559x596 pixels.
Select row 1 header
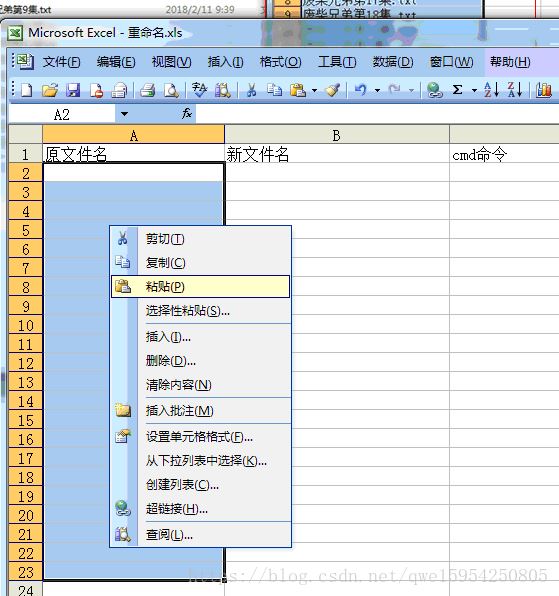point(25,154)
